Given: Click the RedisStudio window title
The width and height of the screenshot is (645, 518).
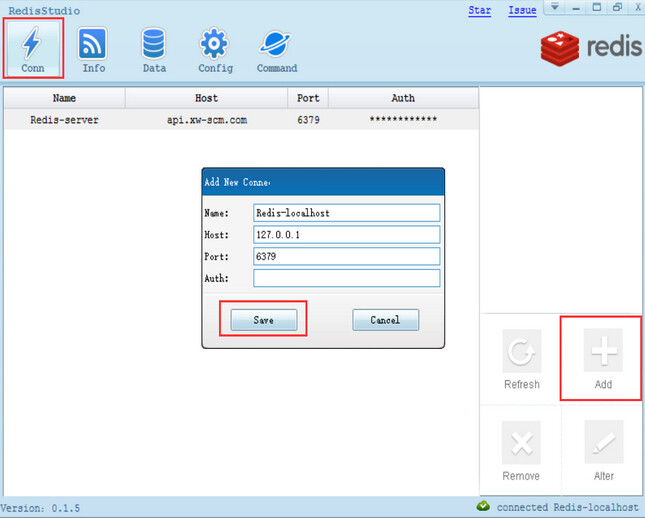Looking at the screenshot, I should pos(44,11).
